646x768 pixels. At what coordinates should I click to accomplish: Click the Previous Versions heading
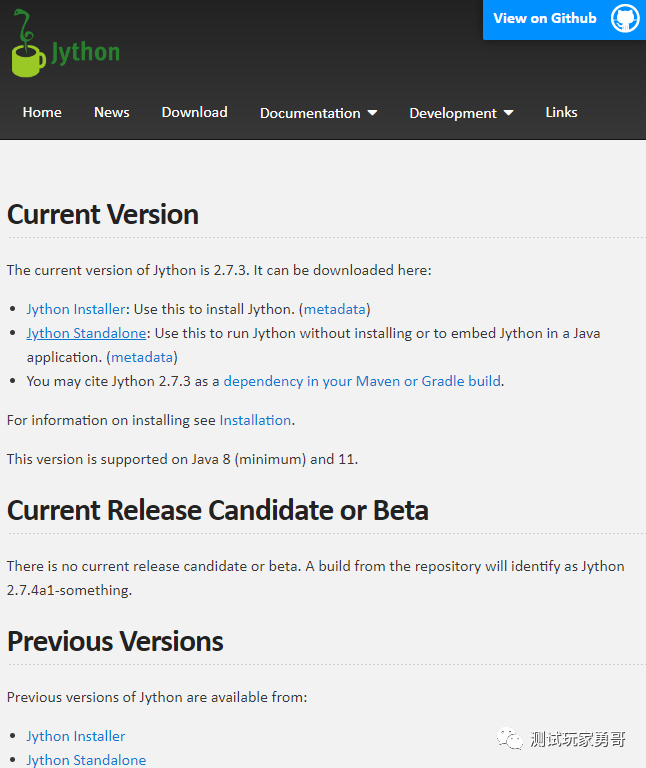coord(115,642)
